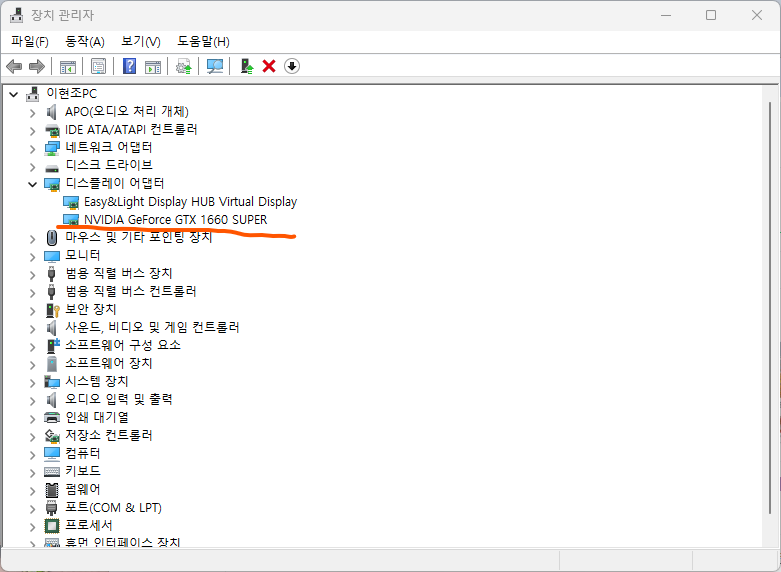Click the Forward arrow in toolbar
The height and width of the screenshot is (572, 781).
[x=37, y=66]
